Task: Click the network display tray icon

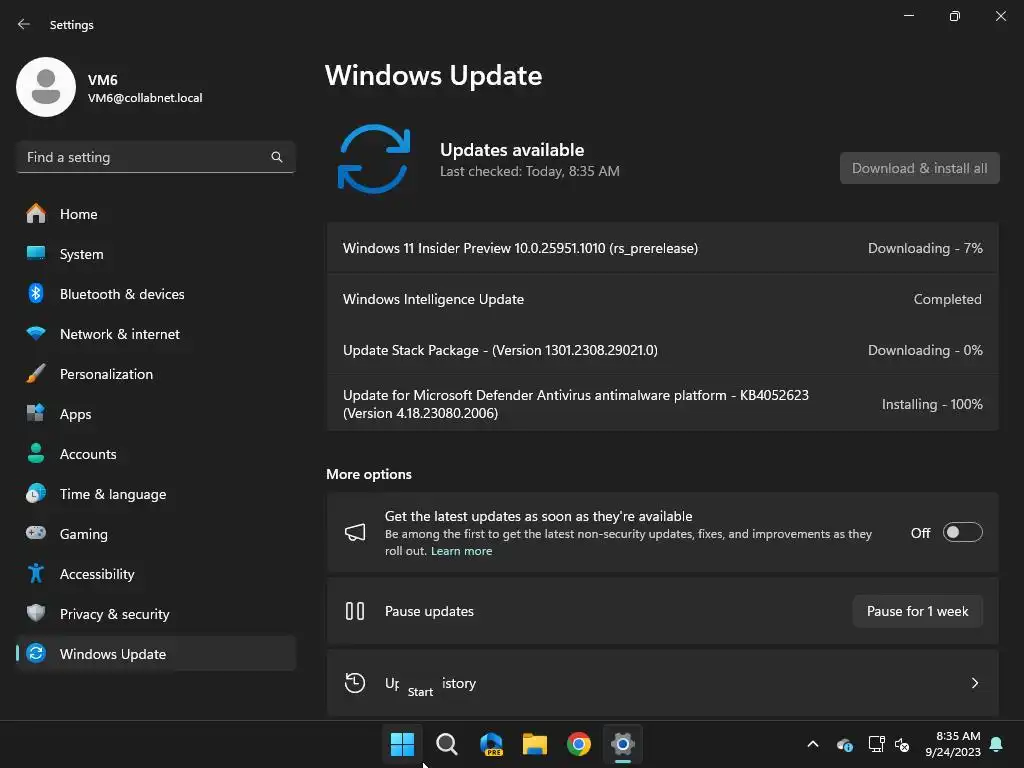Action: (876, 744)
